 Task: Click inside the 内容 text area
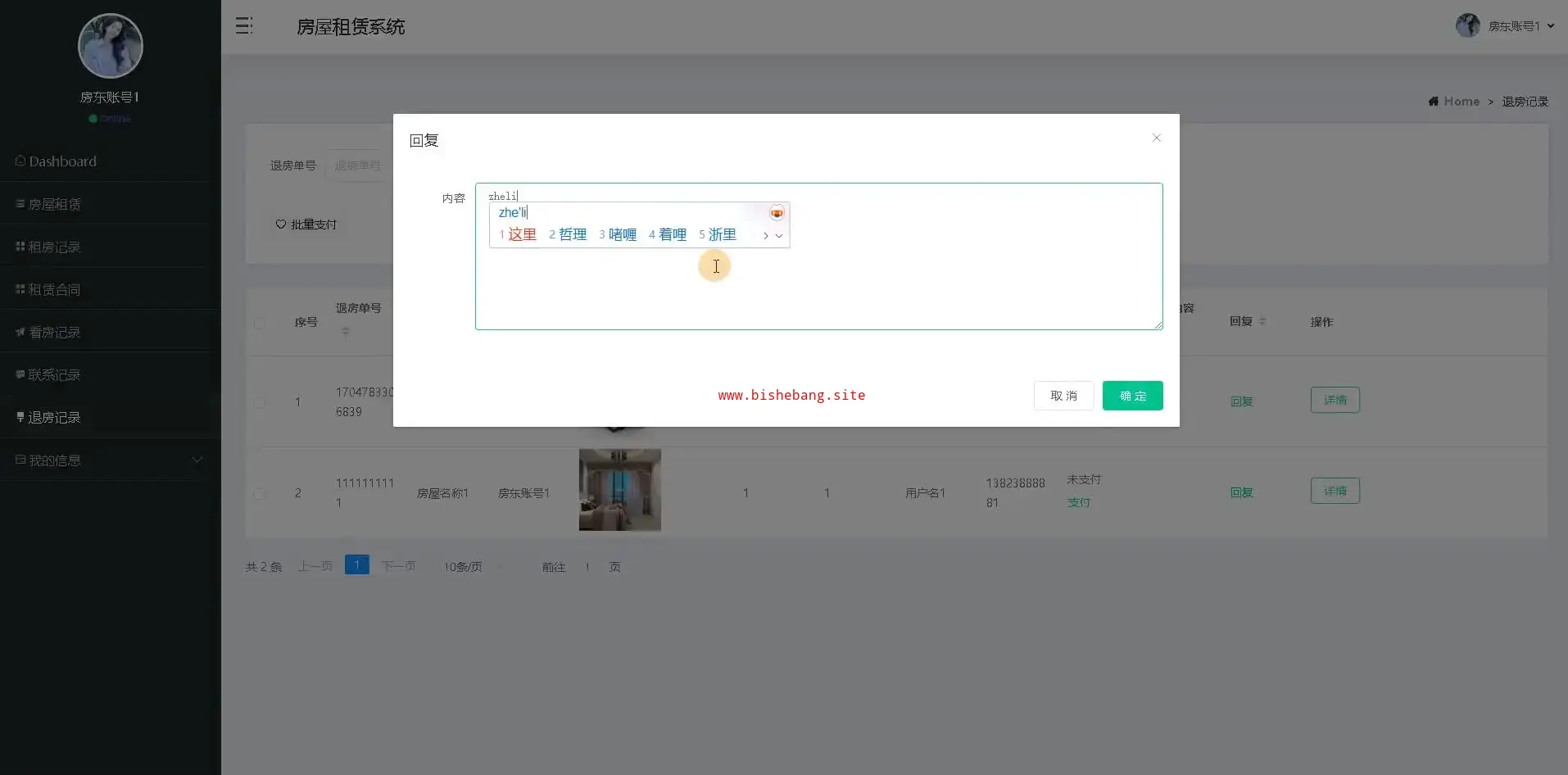pyautogui.click(x=818, y=256)
